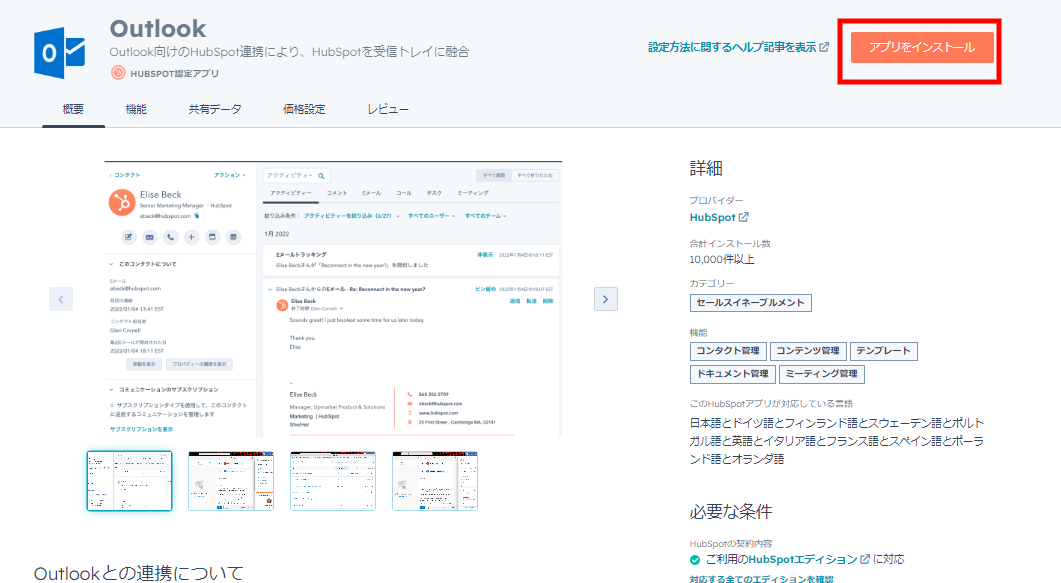Click the 10,000件以上 install count text
1061x583 pixels.
click(722, 259)
